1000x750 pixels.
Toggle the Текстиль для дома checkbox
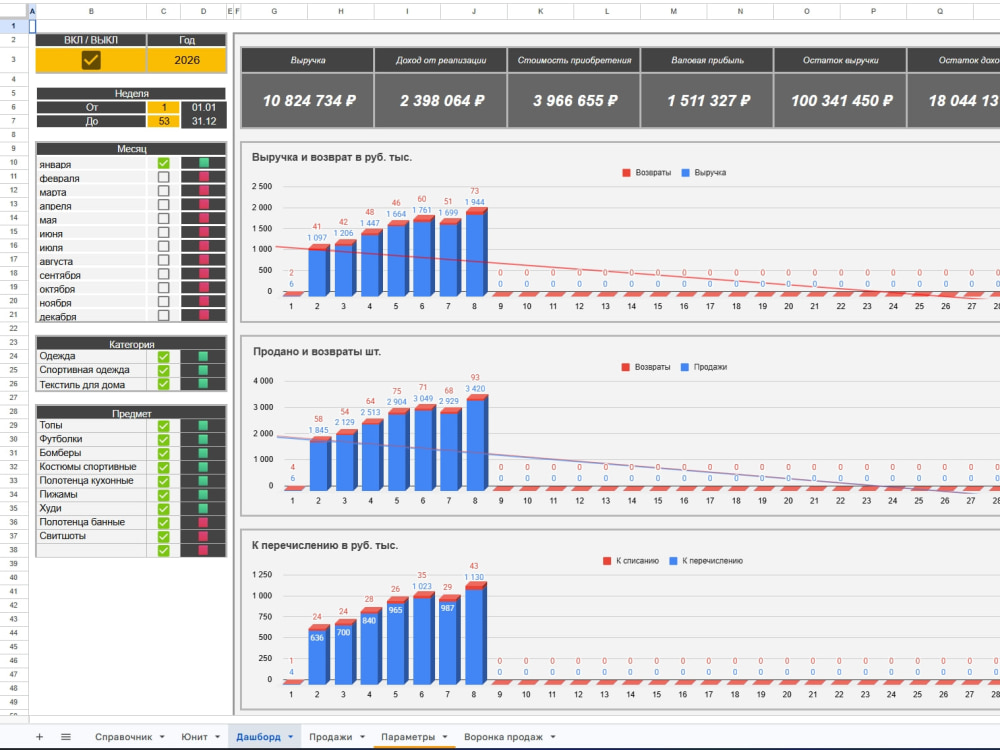coord(164,385)
